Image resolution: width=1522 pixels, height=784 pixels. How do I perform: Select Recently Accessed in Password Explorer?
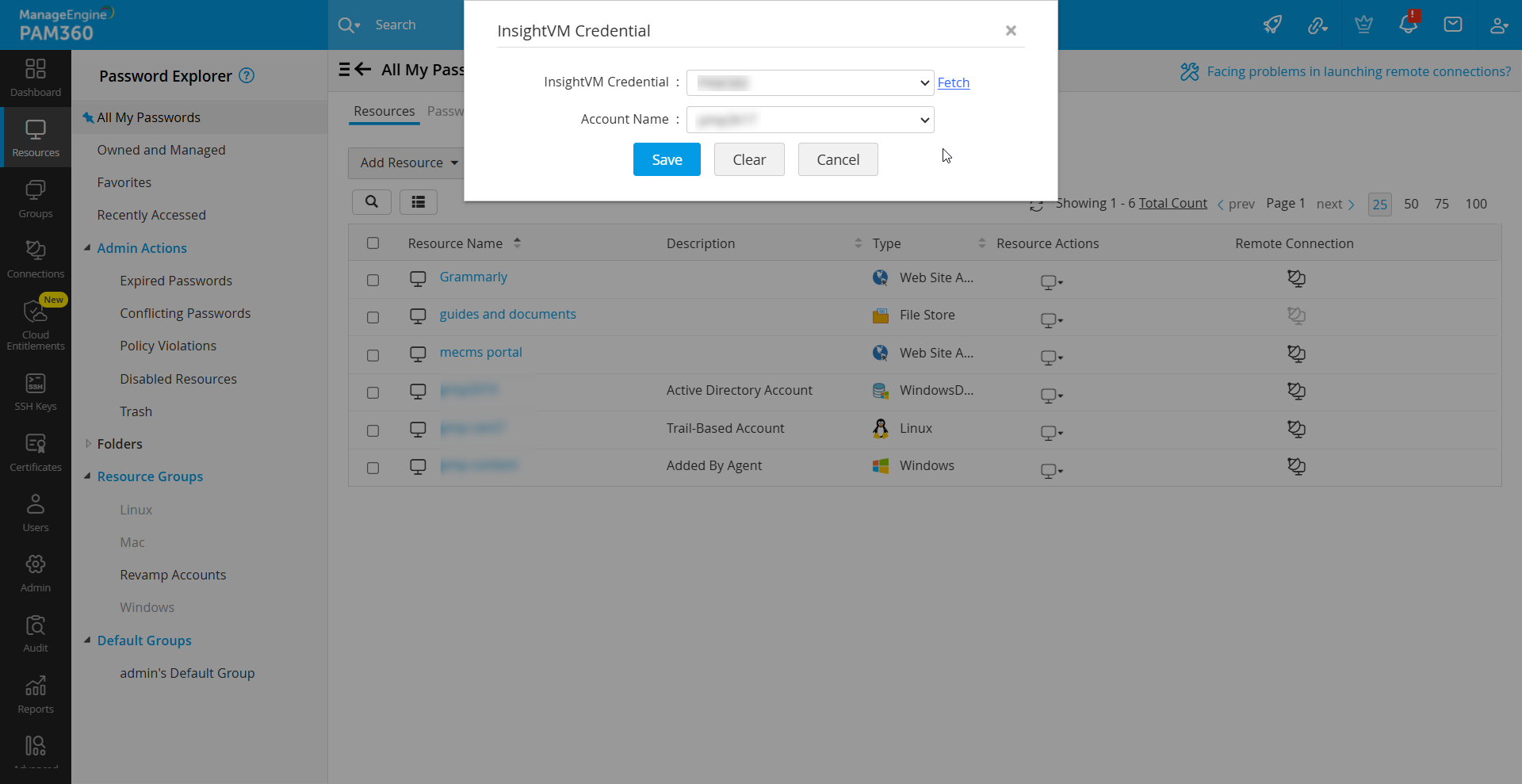pos(151,214)
